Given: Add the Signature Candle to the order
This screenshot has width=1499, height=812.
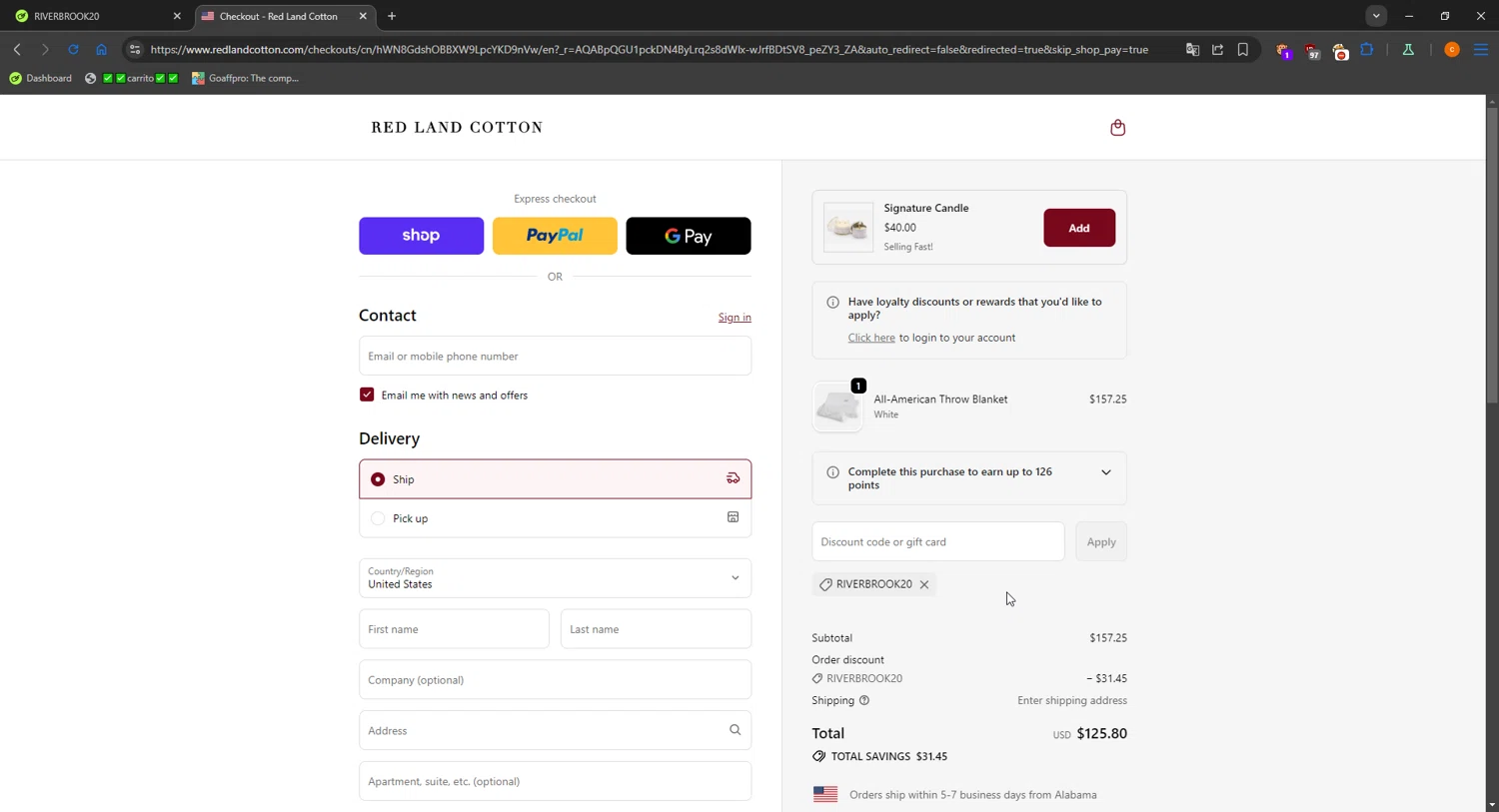Looking at the screenshot, I should pos(1079,228).
